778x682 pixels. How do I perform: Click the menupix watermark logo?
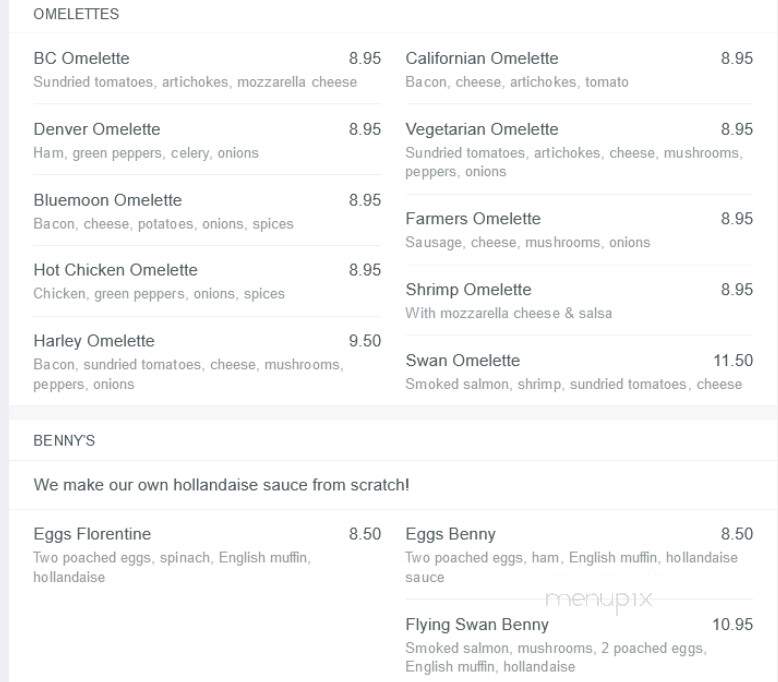coord(598,600)
